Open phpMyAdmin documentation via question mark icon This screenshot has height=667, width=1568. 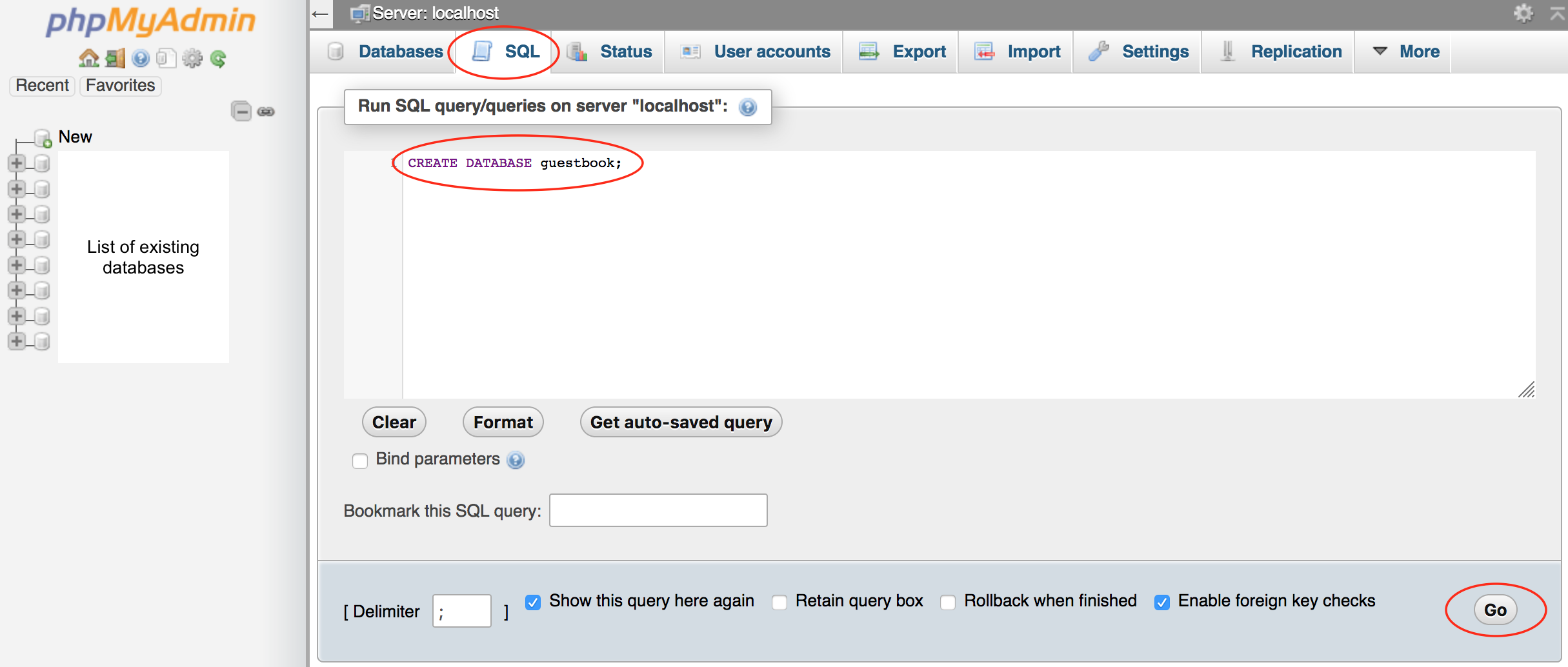[x=140, y=58]
